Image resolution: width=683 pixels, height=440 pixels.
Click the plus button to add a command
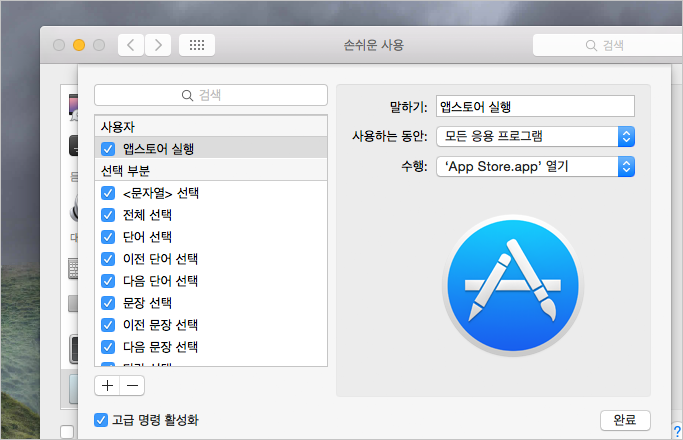[107, 385]
